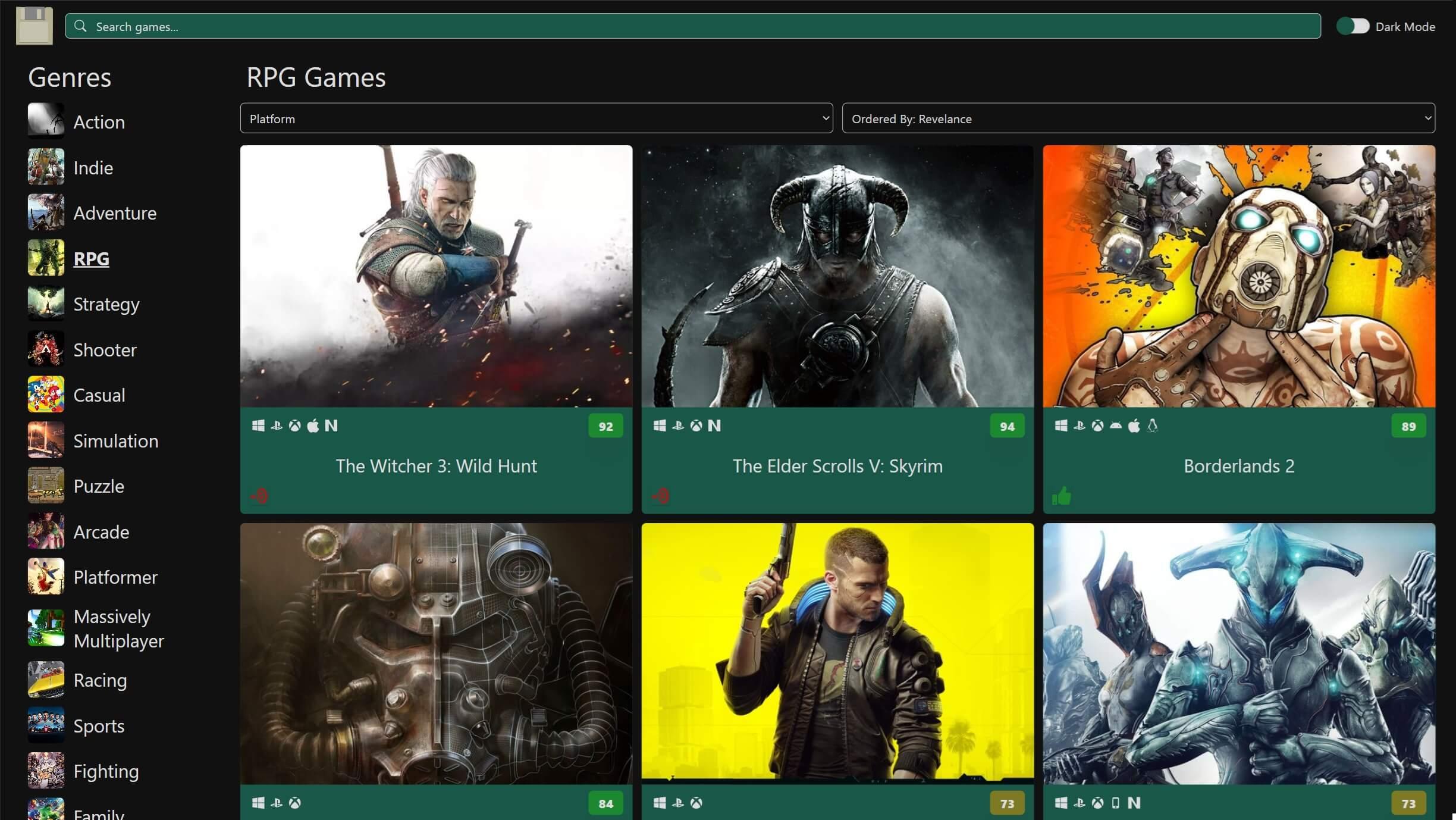Click the Apple platform icon on Borderlands 2
The image size is (1456, 820).
(1134, 425)
